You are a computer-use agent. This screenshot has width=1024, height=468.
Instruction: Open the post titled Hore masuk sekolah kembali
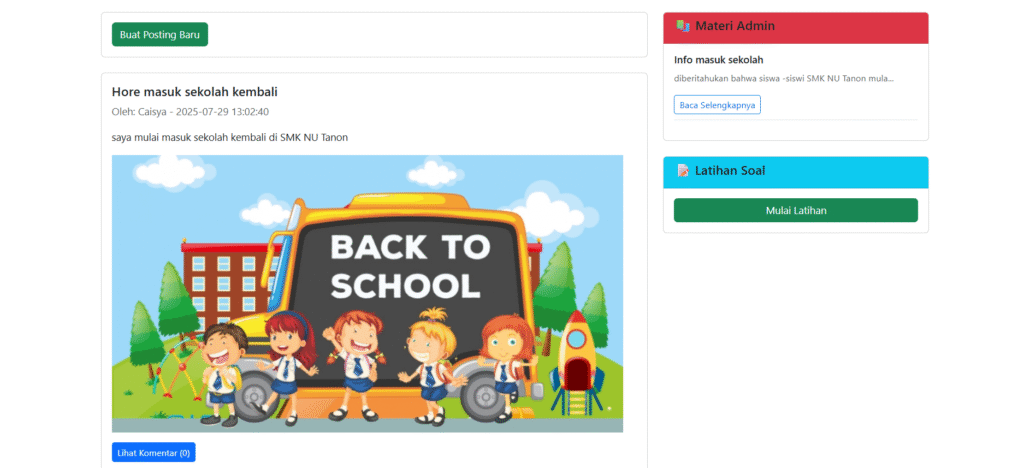tap(195, 92)
